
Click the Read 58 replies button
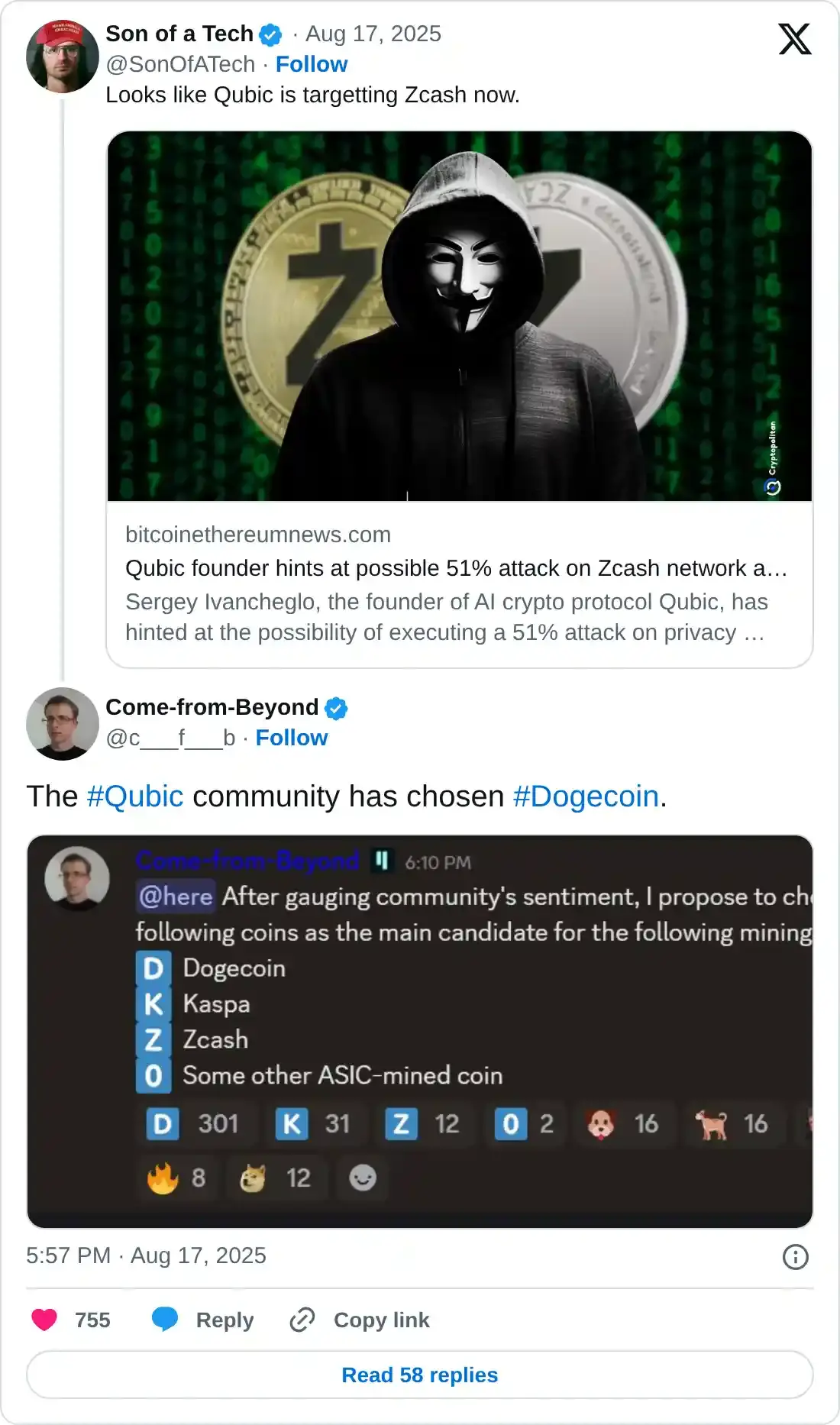click(420, 1375)
